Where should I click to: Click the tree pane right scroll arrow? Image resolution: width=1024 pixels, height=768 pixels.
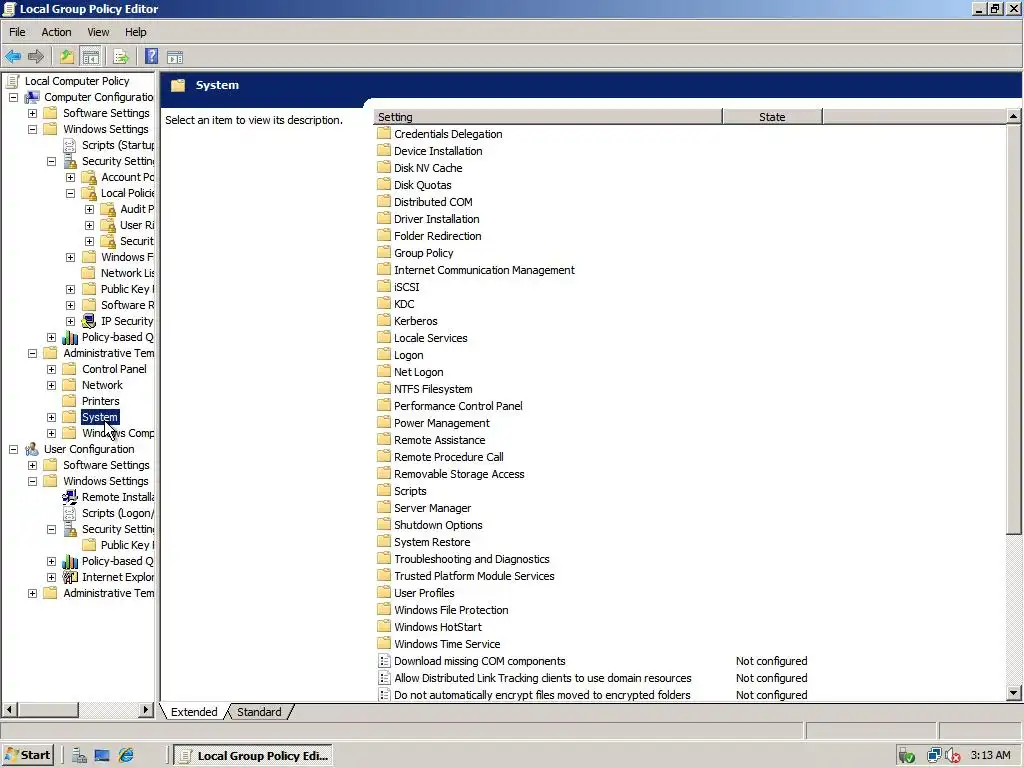(146, 709)
